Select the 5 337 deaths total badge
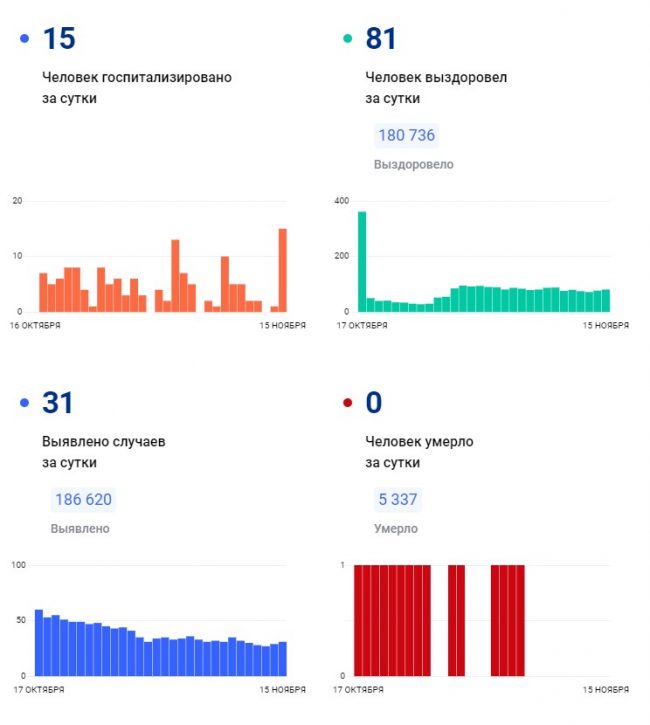 397,499
